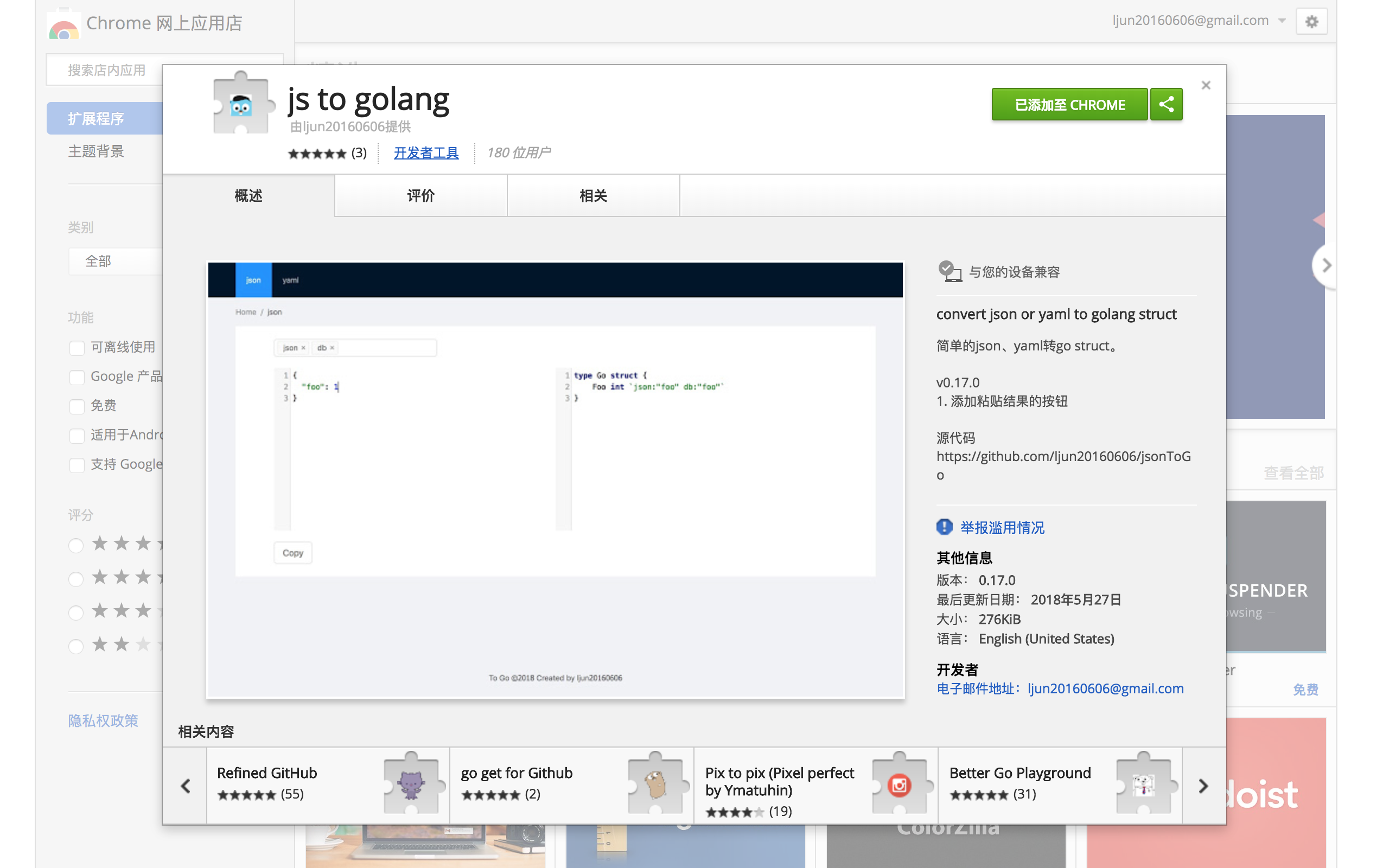Check the 免费 filter checkbox
This screenshot has width=1389, height=868.
(77, 406)
